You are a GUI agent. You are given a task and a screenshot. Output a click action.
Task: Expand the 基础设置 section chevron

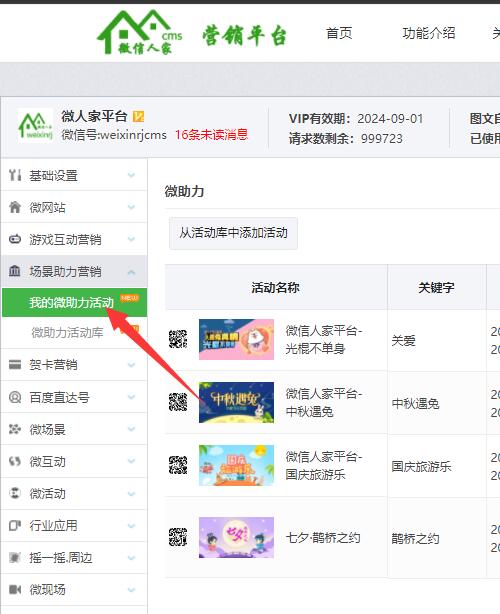pyautogui.click(x=132, y=175)
